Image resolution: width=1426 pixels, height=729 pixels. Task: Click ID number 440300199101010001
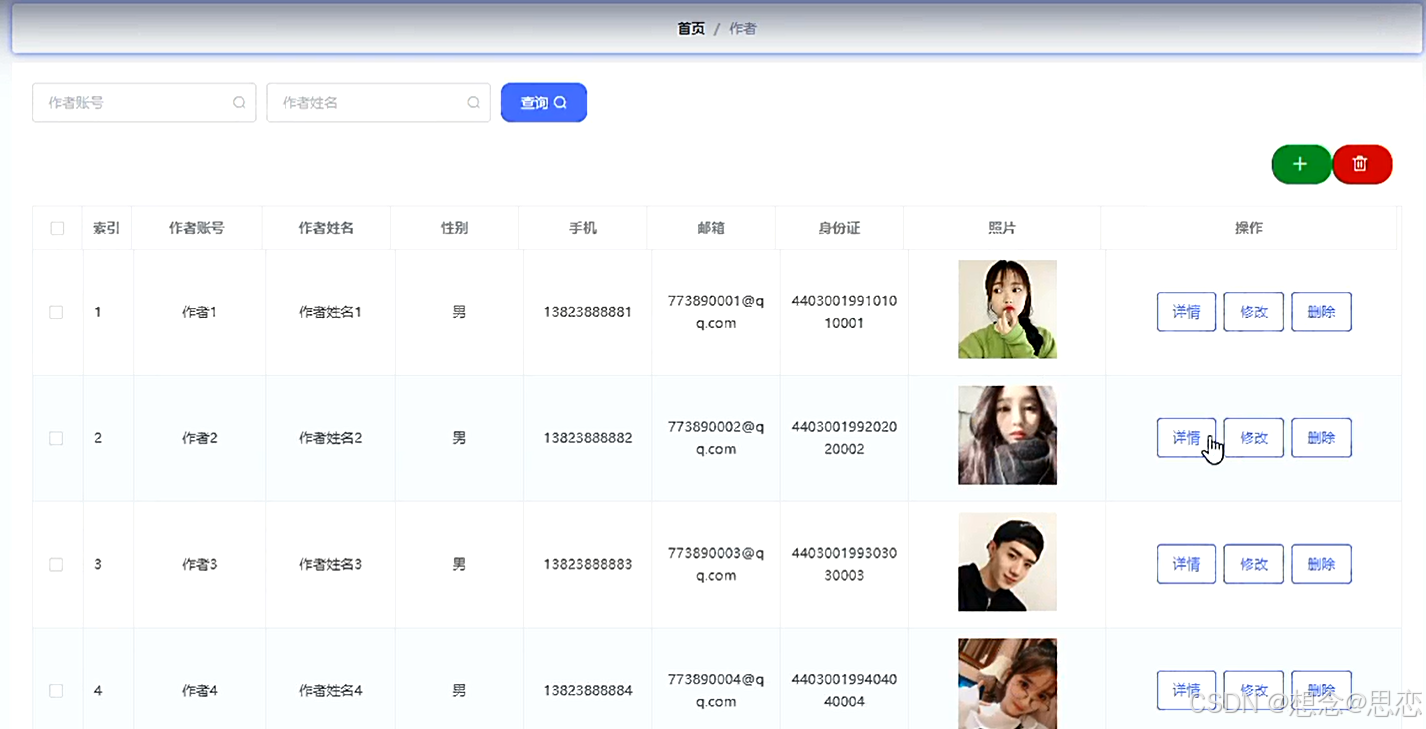coord(844,311)
